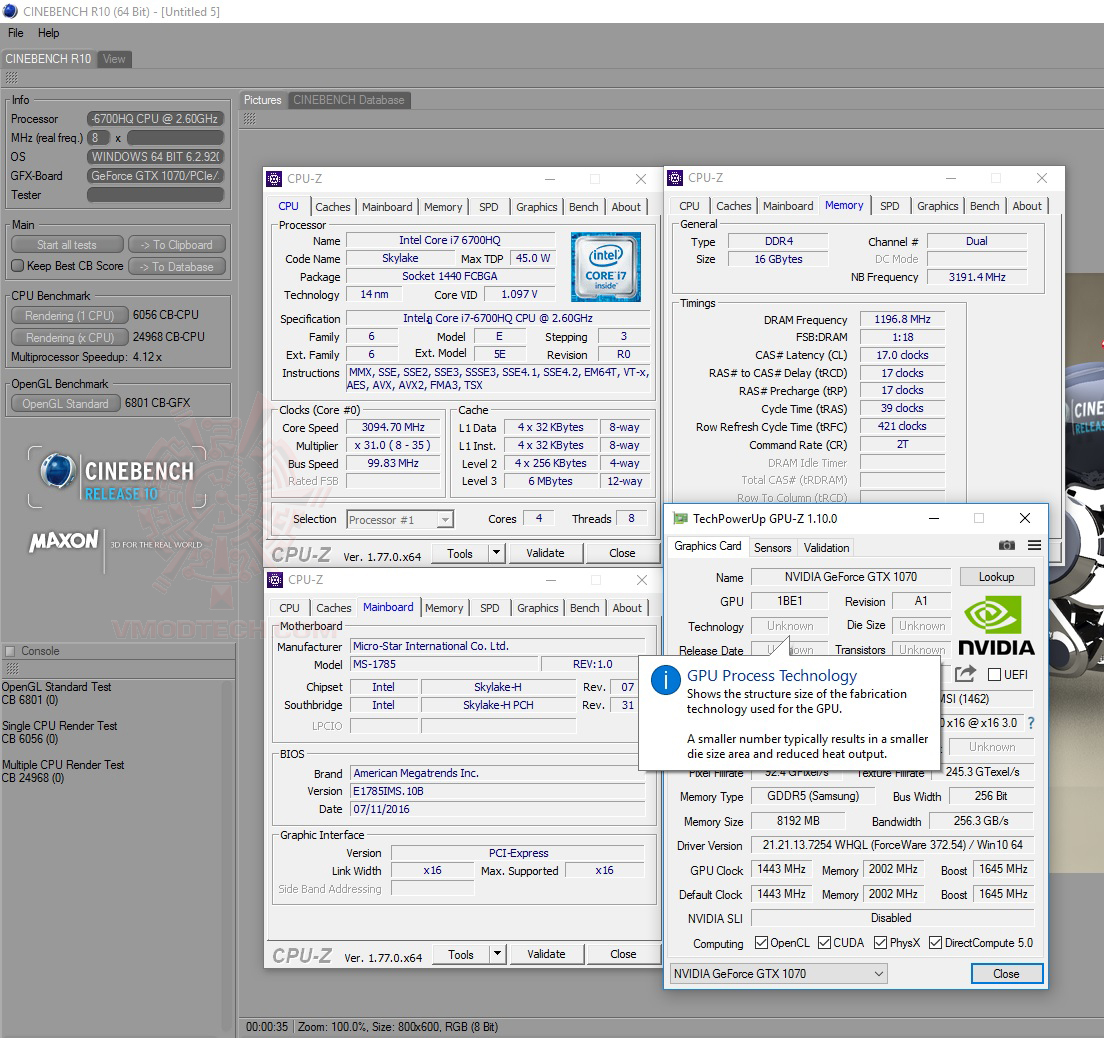
Task: Enable the Keep Best CB Score checkbox
Action: point(17,266)
